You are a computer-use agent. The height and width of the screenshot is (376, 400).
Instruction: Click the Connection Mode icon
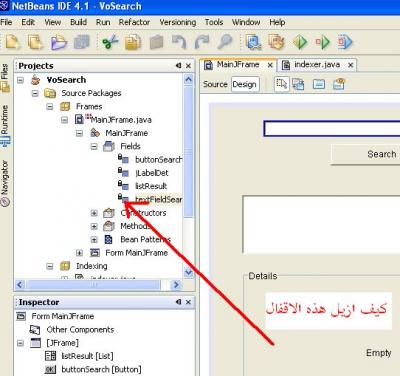(x=298, y=84)
